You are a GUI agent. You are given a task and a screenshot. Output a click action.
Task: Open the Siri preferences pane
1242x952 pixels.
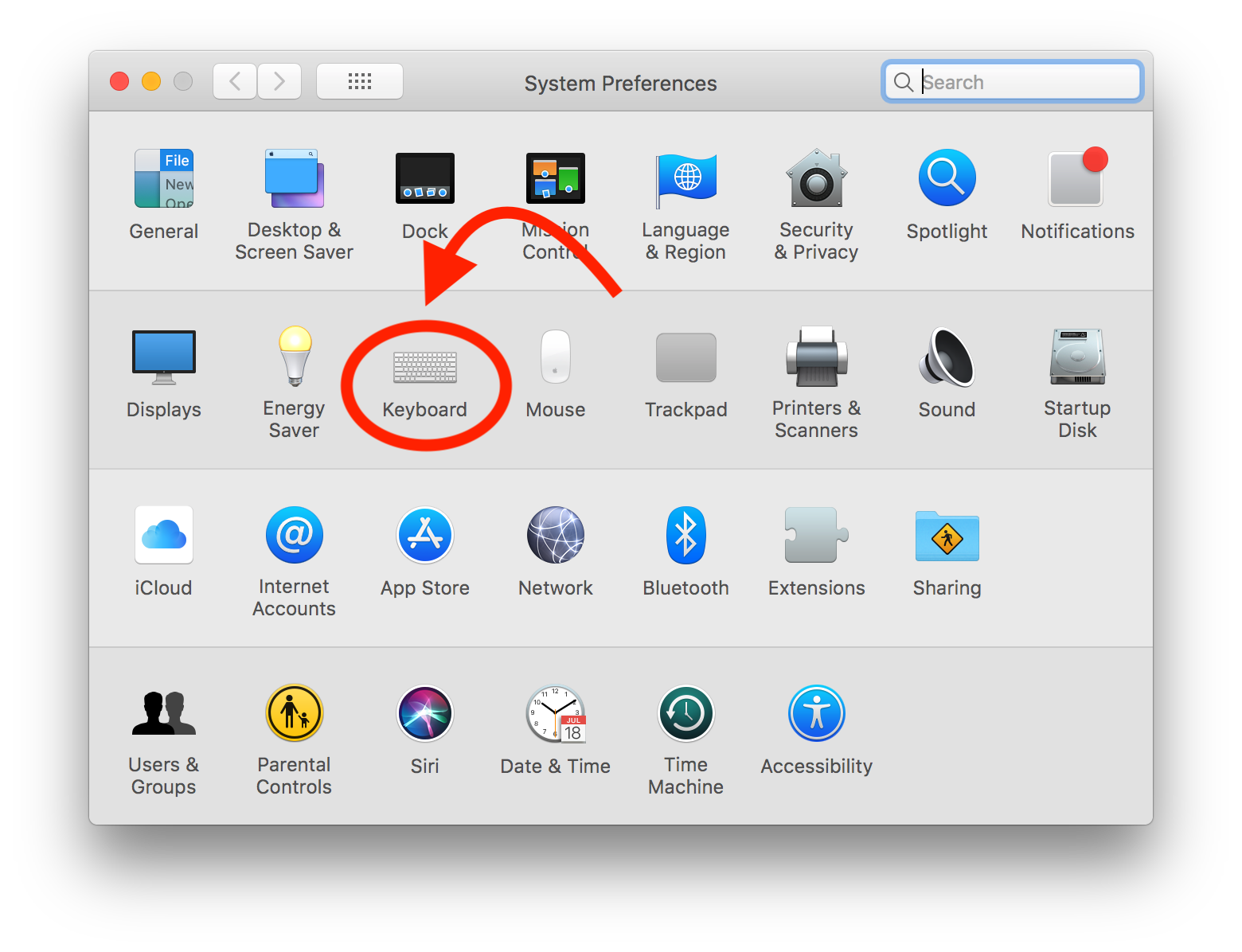click(x=425, y=714)
